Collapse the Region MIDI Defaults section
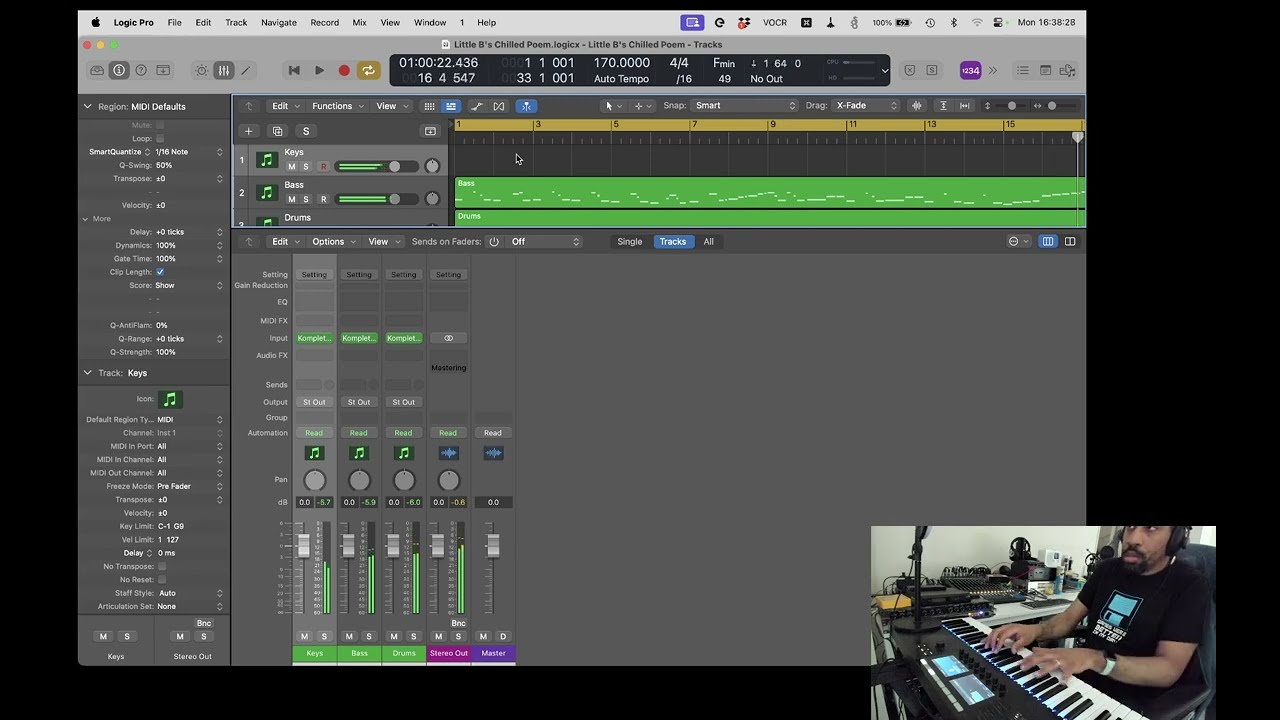1280x720 pixels. pos(87,106)
